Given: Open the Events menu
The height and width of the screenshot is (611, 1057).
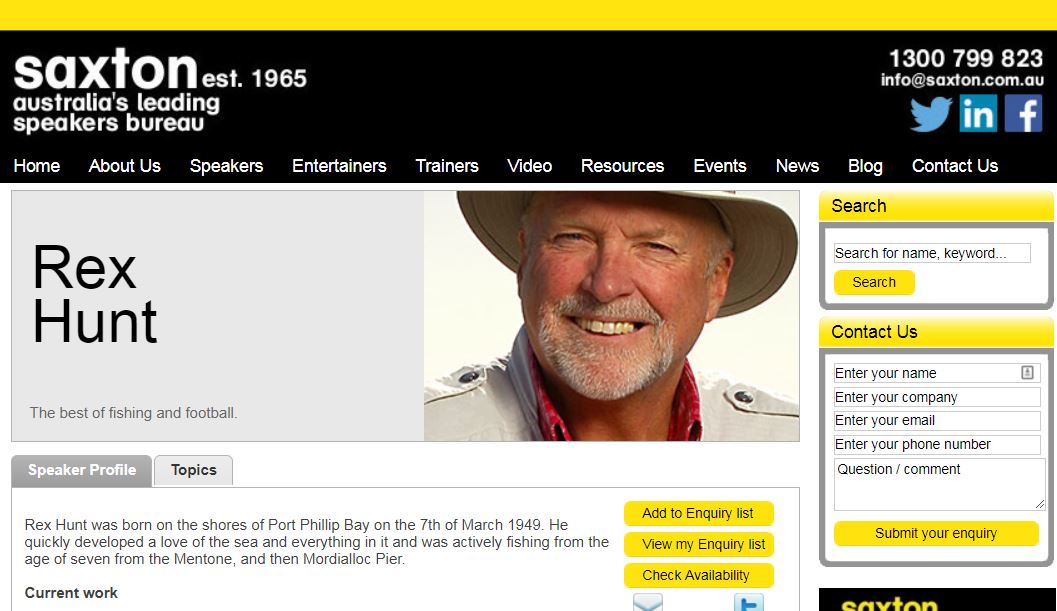Looking at the screenshot, I should click(720, 166).
